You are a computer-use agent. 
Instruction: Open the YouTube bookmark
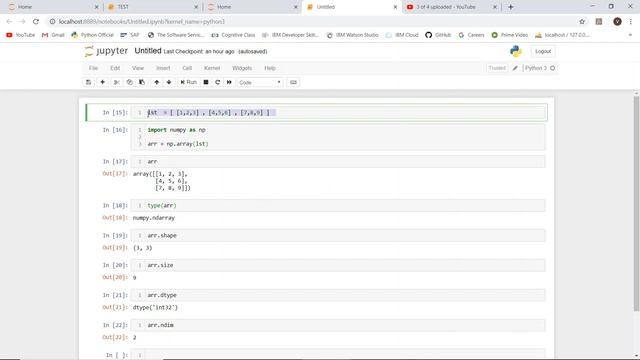click(20, 35)
